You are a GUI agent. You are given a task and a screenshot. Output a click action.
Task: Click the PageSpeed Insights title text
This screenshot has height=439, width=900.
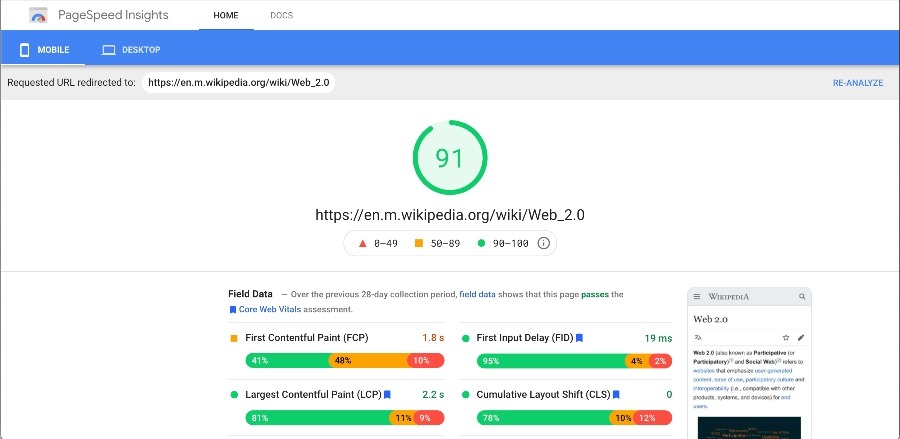114,15
